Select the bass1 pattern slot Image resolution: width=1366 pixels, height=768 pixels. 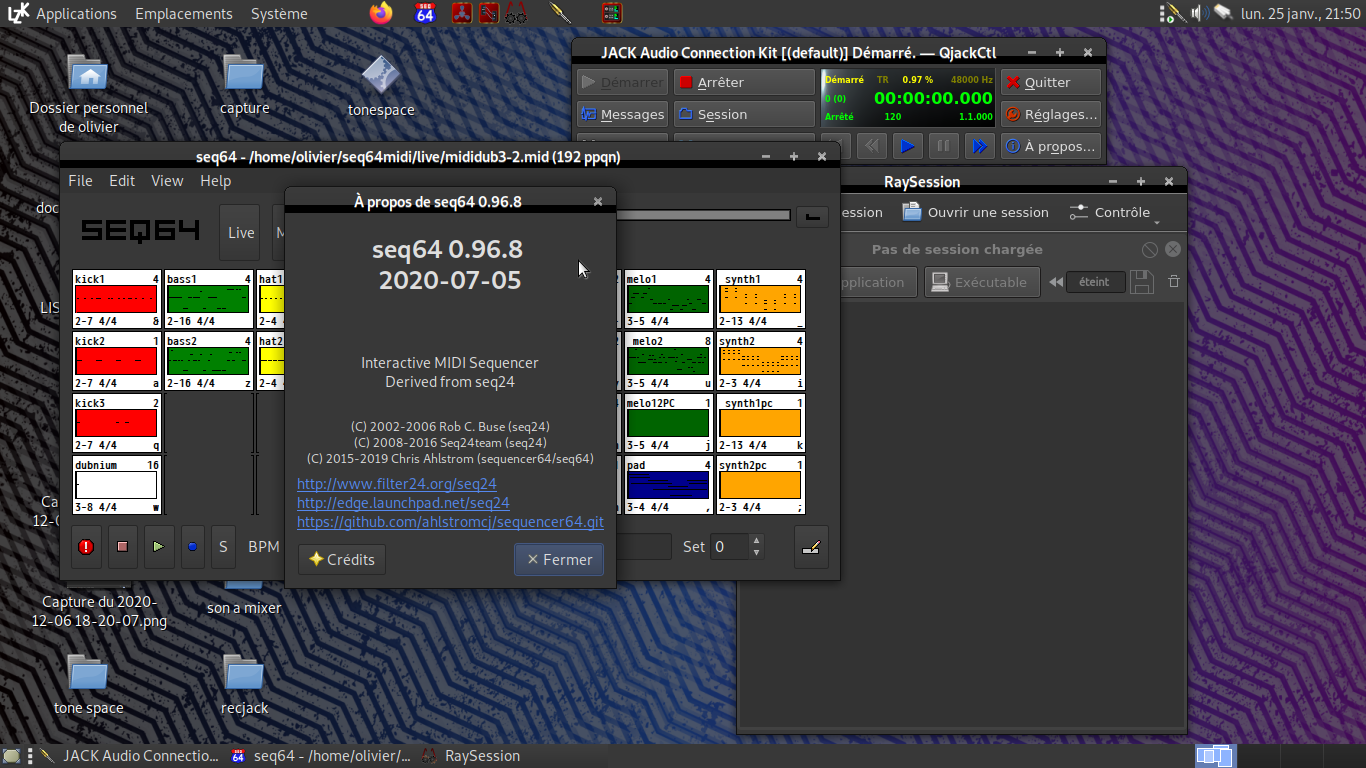(x=209, y=299)
